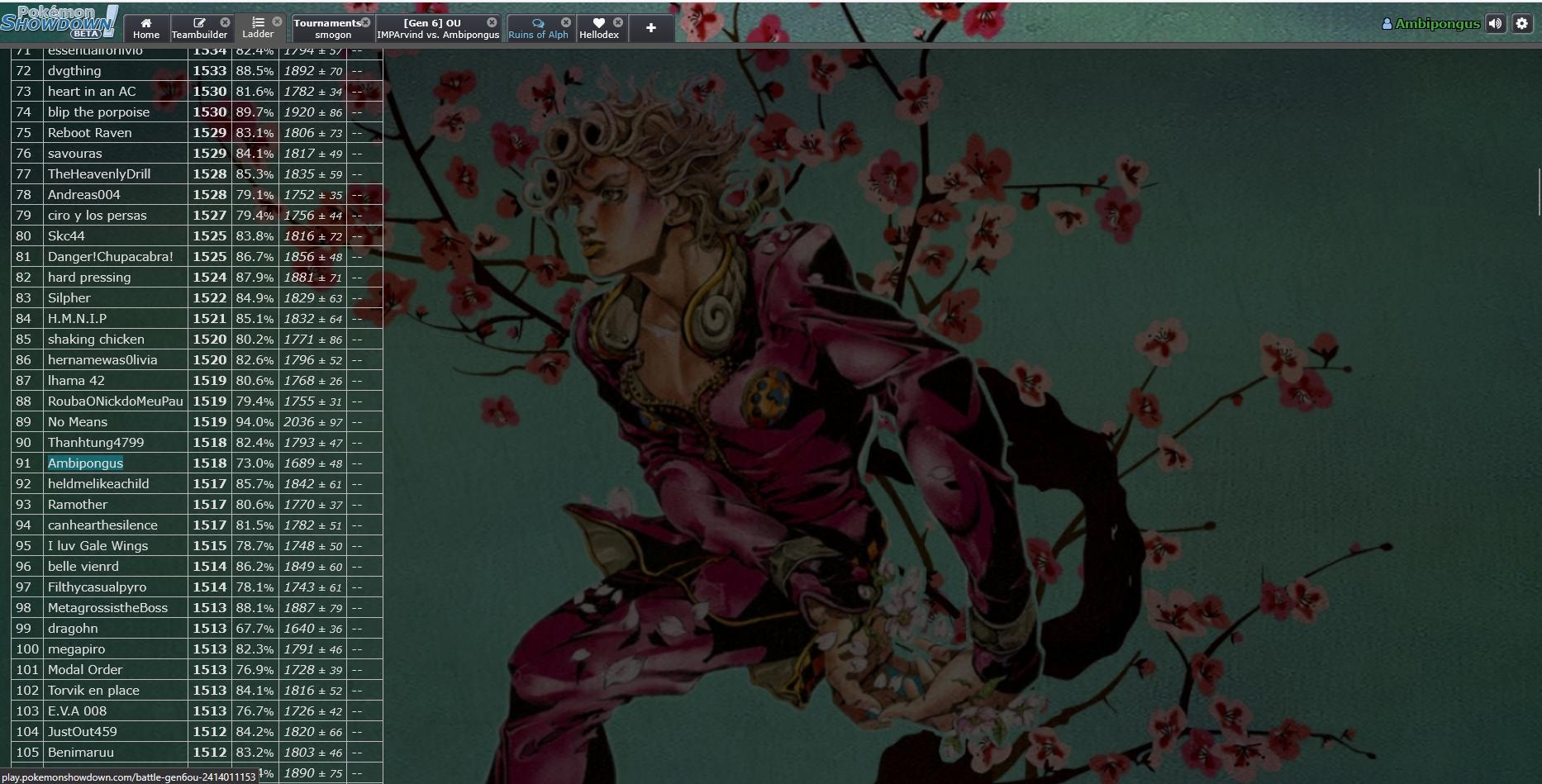Select player Skc44
This screenshot has height=784, width=1542.
tap(66, 236)
